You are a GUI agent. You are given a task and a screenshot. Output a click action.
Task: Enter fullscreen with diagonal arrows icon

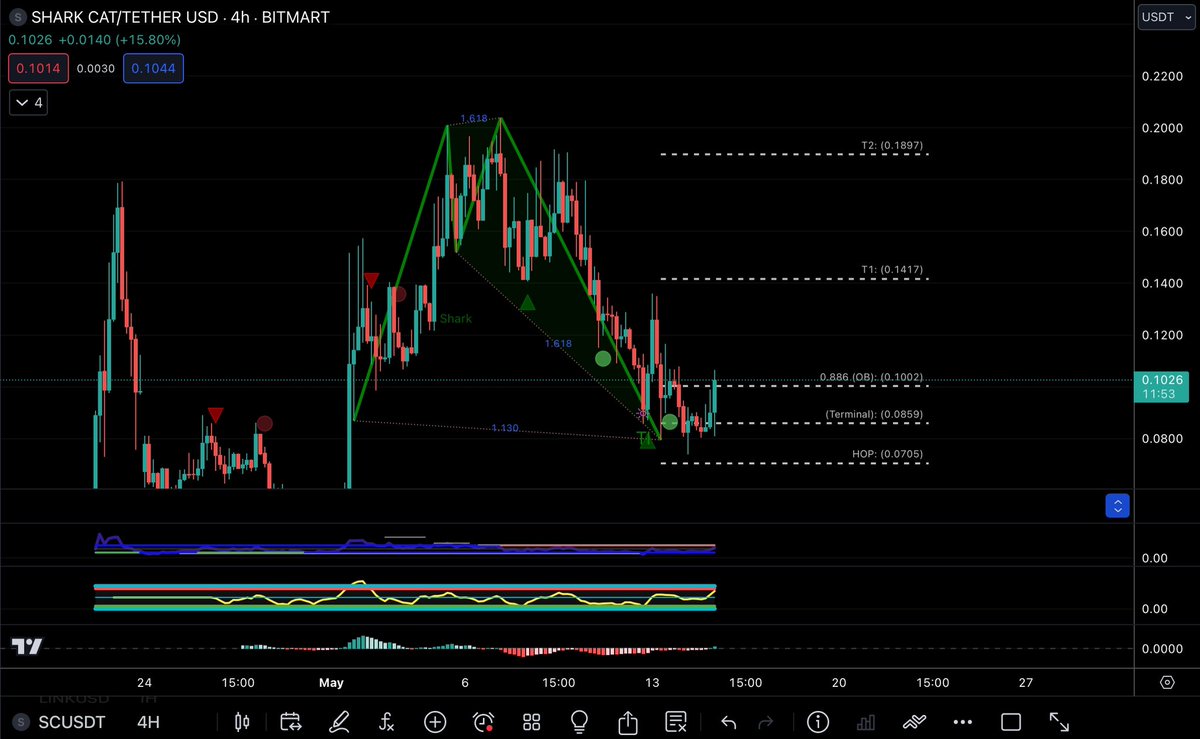(x=1059, y=721)
